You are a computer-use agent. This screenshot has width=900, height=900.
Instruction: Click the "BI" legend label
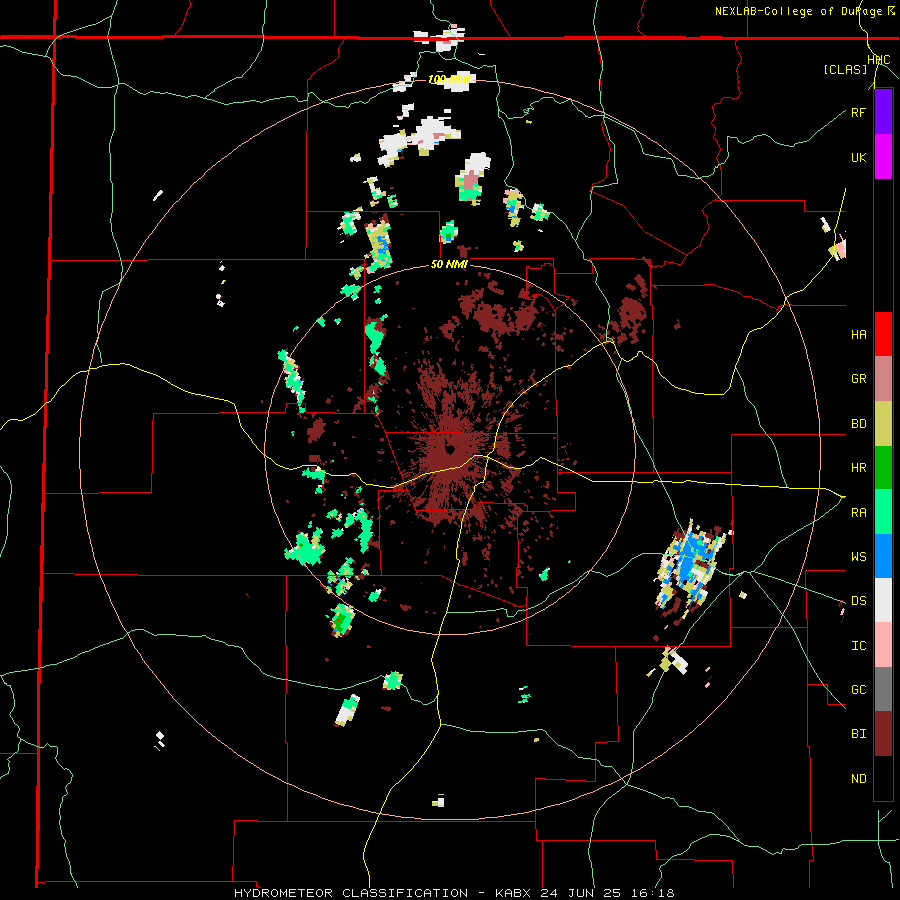858,734
